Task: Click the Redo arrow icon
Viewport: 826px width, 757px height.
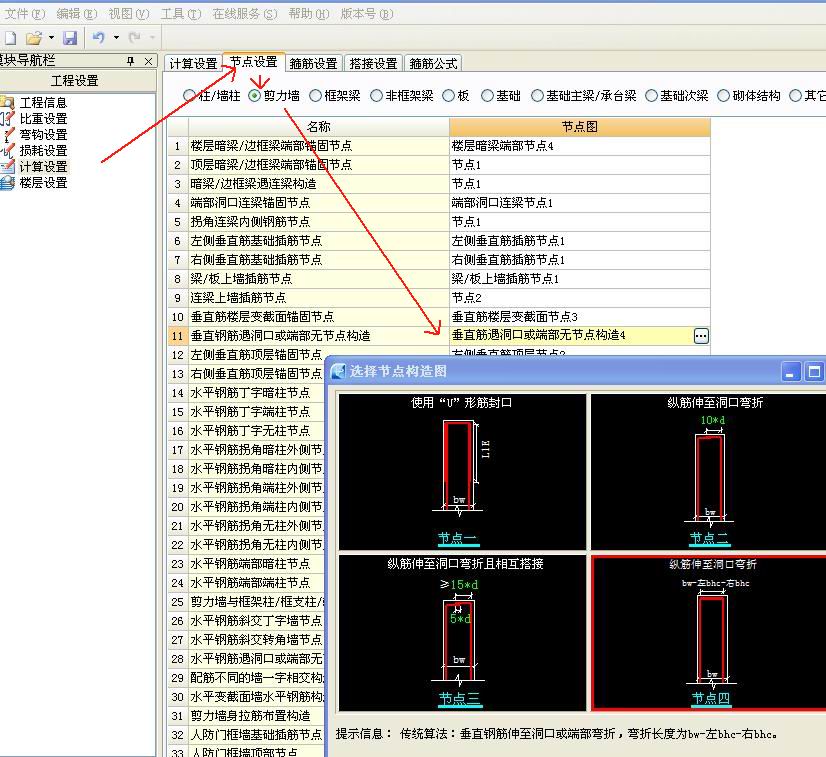Action: coord(135,37)
